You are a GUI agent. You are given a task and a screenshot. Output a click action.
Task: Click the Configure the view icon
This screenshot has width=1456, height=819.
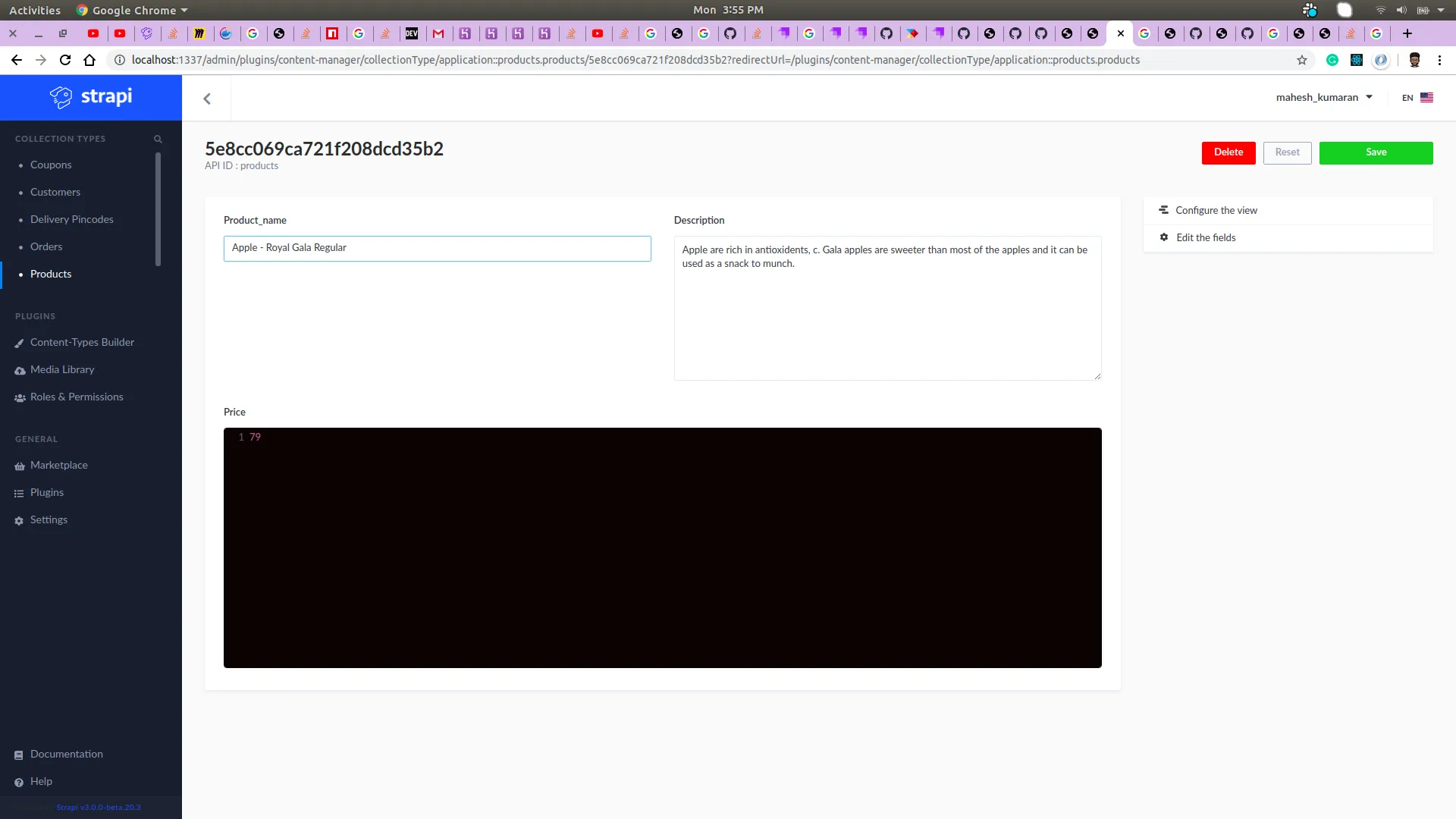1163,210
